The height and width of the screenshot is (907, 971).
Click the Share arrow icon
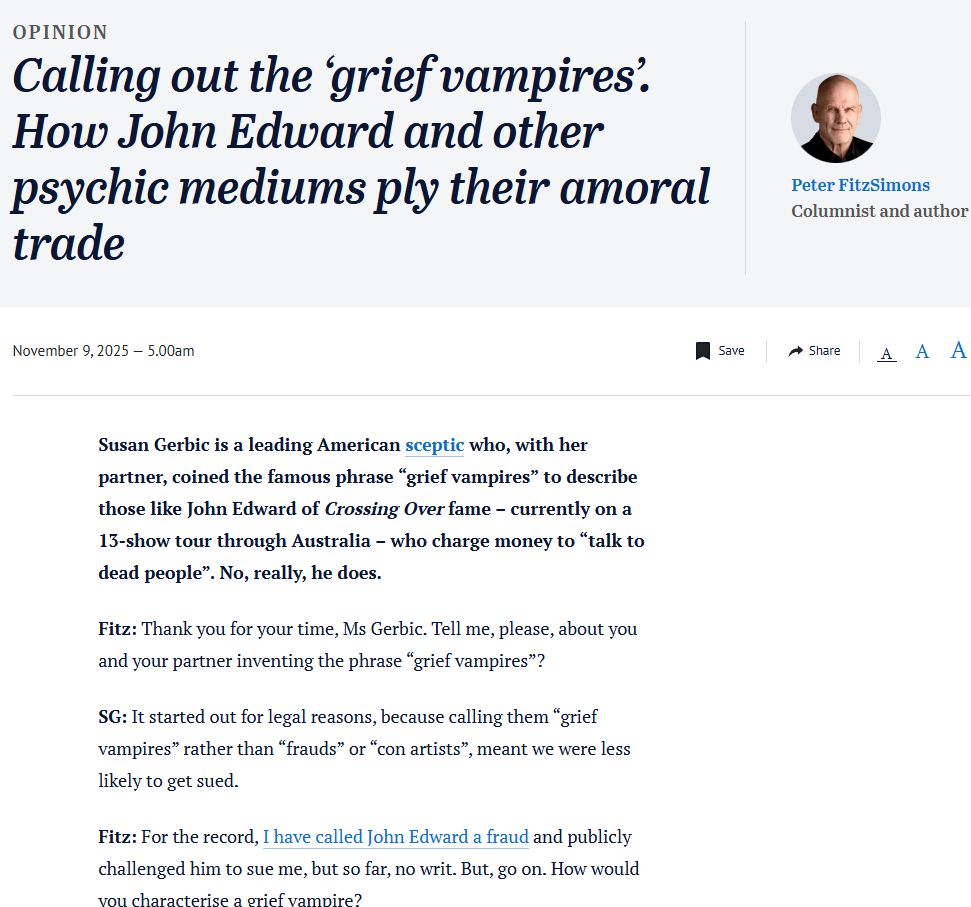click(x=795, y=351)
